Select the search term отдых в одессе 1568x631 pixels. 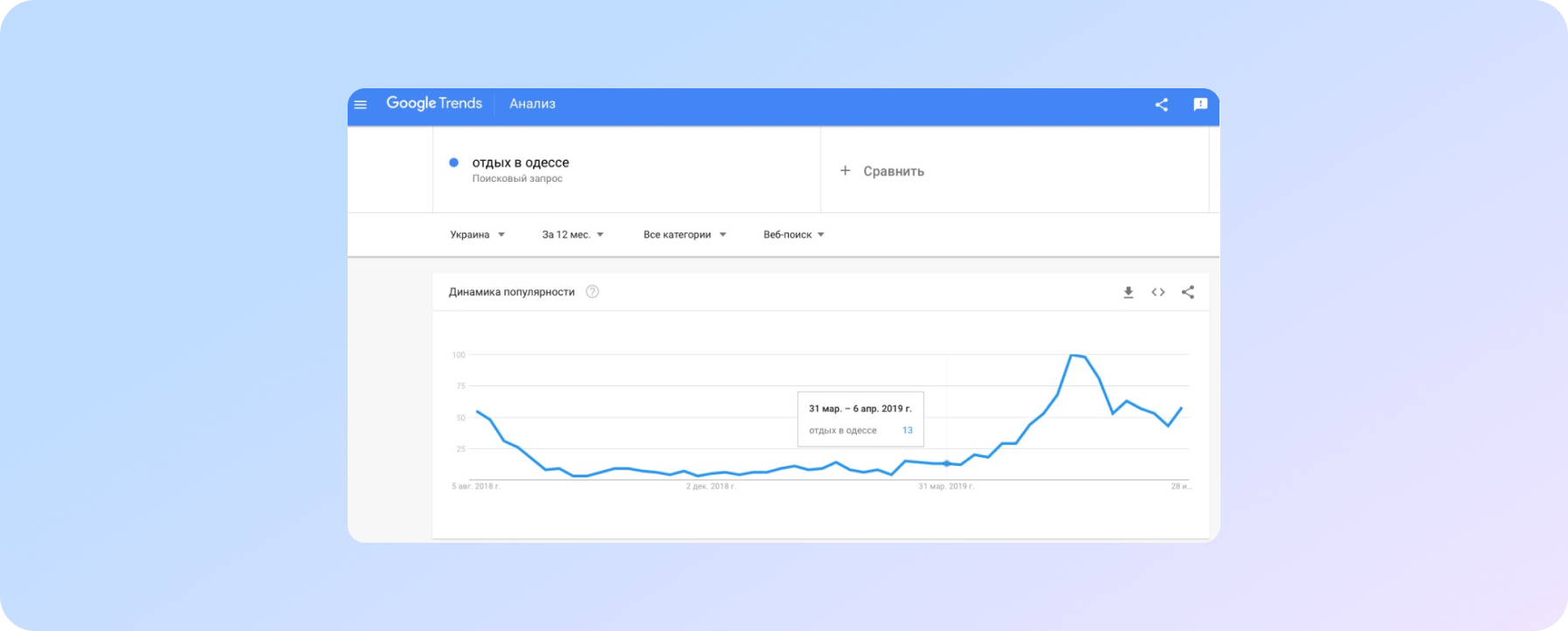pyautogui.click(x=521, y=163)
